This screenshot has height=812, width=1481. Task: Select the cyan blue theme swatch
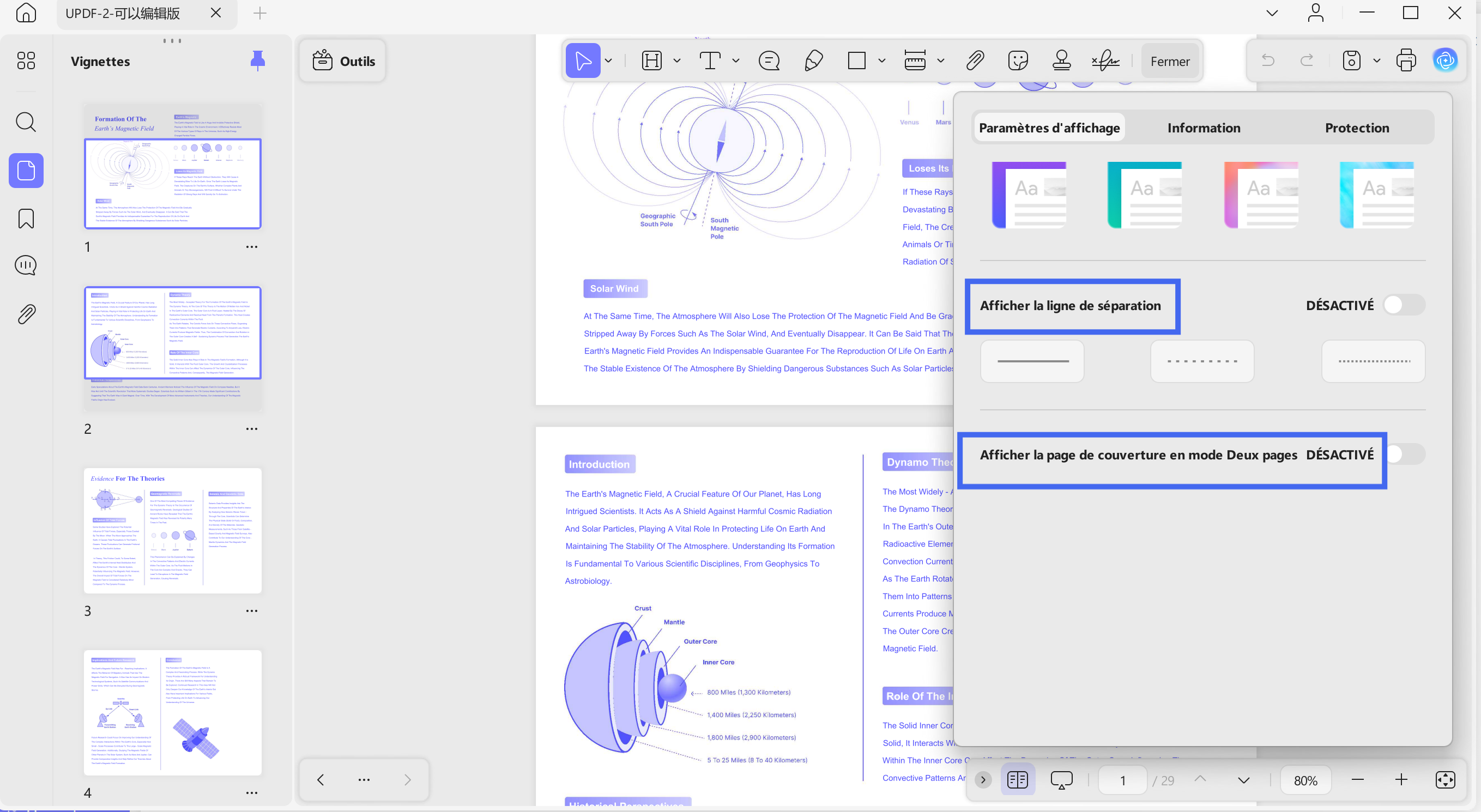[x=1376, y=196]
